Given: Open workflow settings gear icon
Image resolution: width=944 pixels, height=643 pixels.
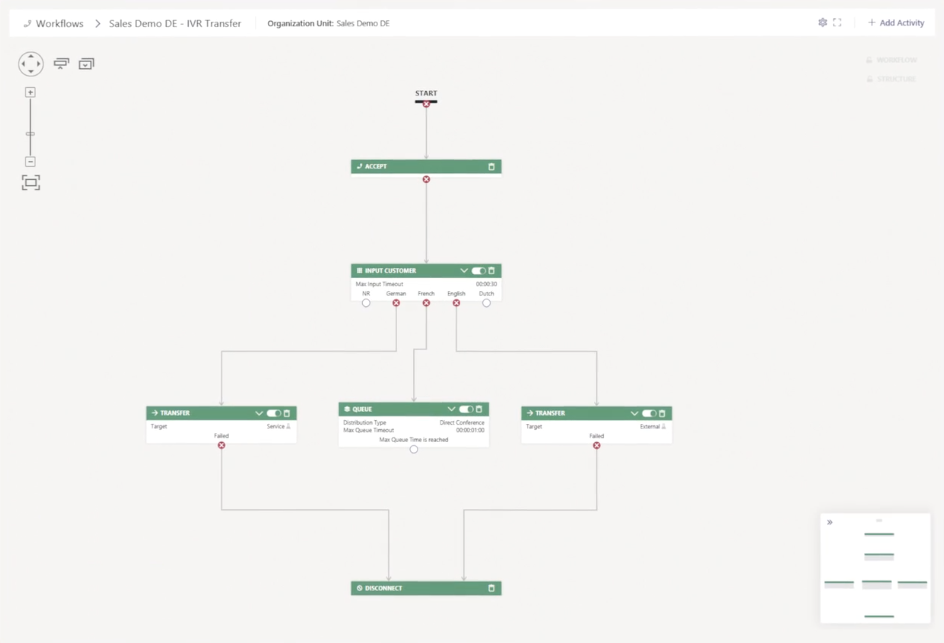Looking at the screenshot, I should (822, 23).
